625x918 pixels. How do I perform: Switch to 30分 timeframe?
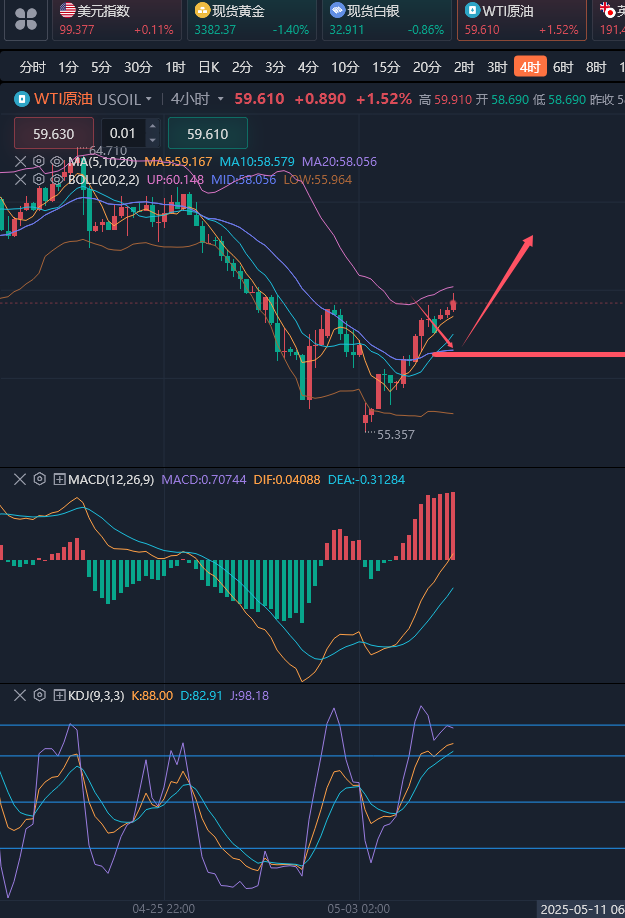pos(138,67)
